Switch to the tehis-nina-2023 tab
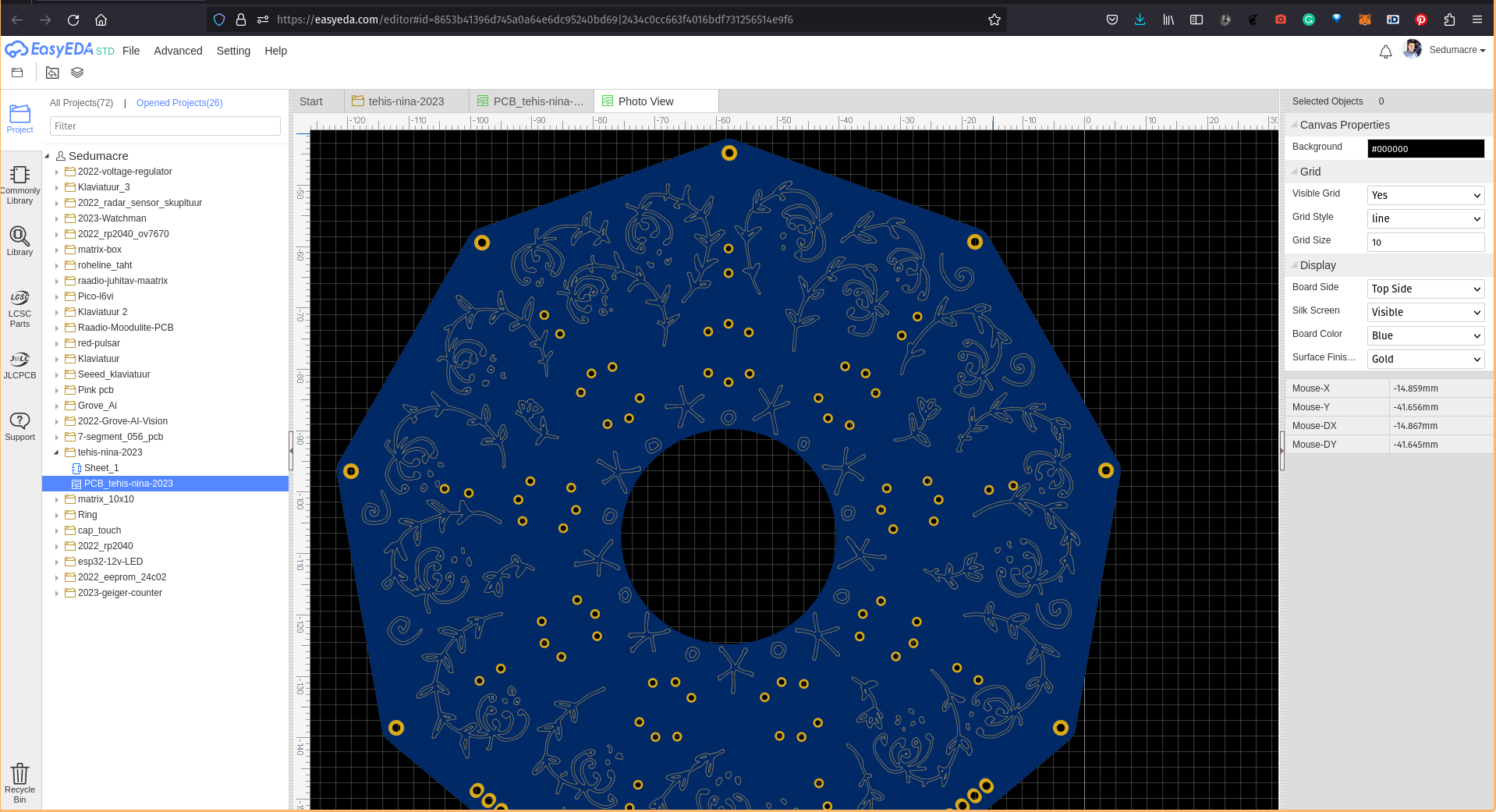Image resolution: width=1496 pixels, height=812 pixels. 406,101
